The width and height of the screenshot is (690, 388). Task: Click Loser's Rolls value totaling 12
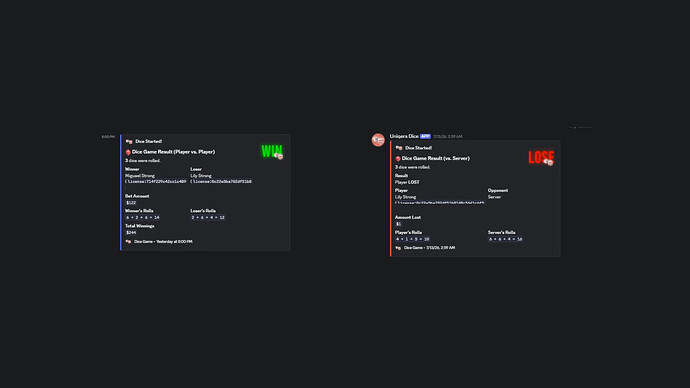[208, 217]
